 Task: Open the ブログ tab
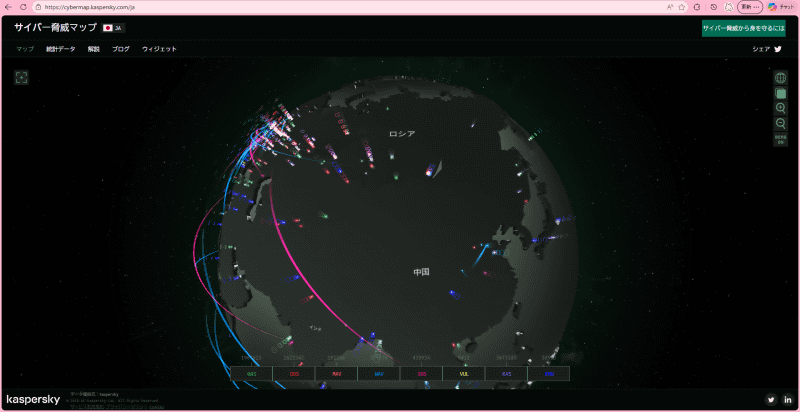[121, 49]
